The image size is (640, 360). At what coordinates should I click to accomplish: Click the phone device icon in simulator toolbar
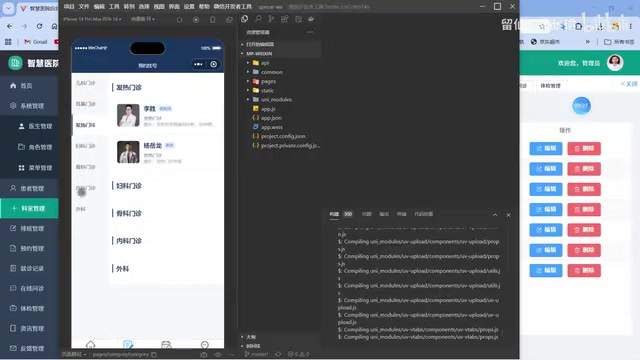pos(213,20)
